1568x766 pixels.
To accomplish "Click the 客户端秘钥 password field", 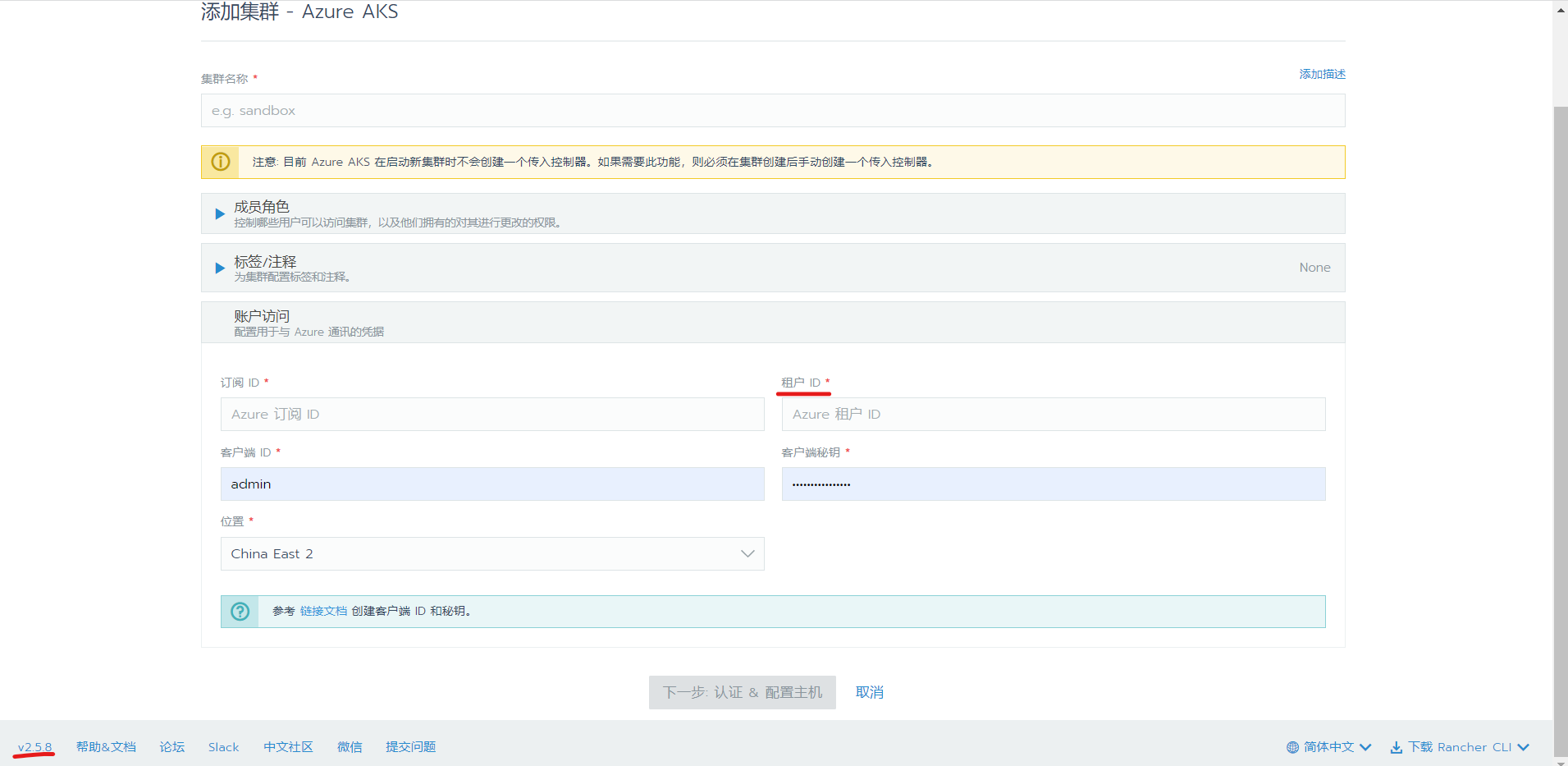I will [1054, 484].
